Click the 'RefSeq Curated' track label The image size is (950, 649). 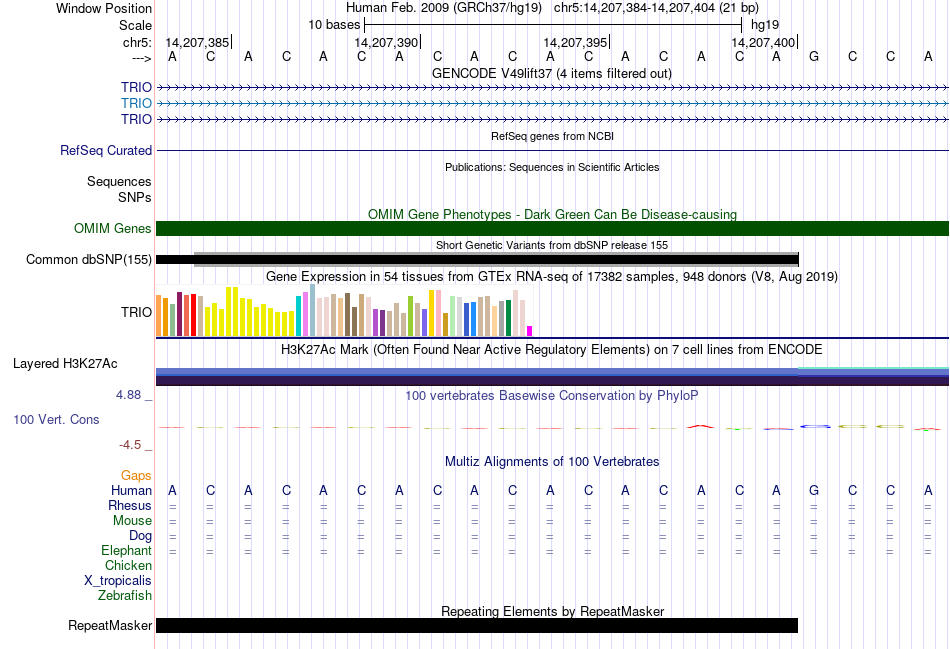[105, 150]
